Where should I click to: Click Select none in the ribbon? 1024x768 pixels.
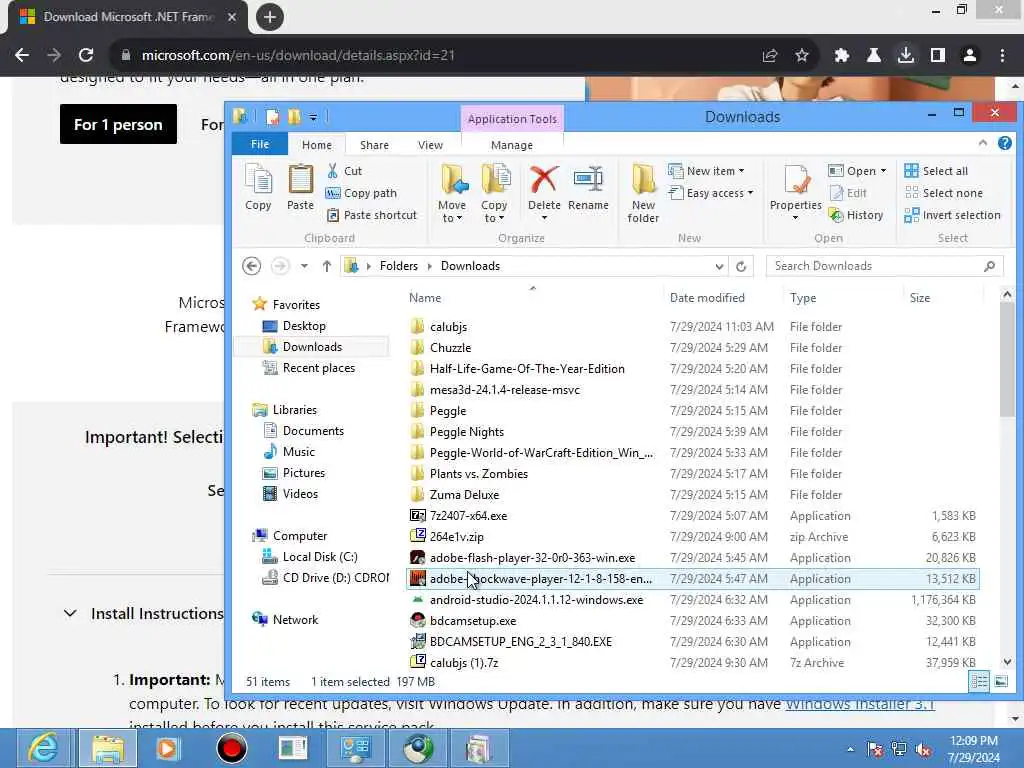coord(943,193)
